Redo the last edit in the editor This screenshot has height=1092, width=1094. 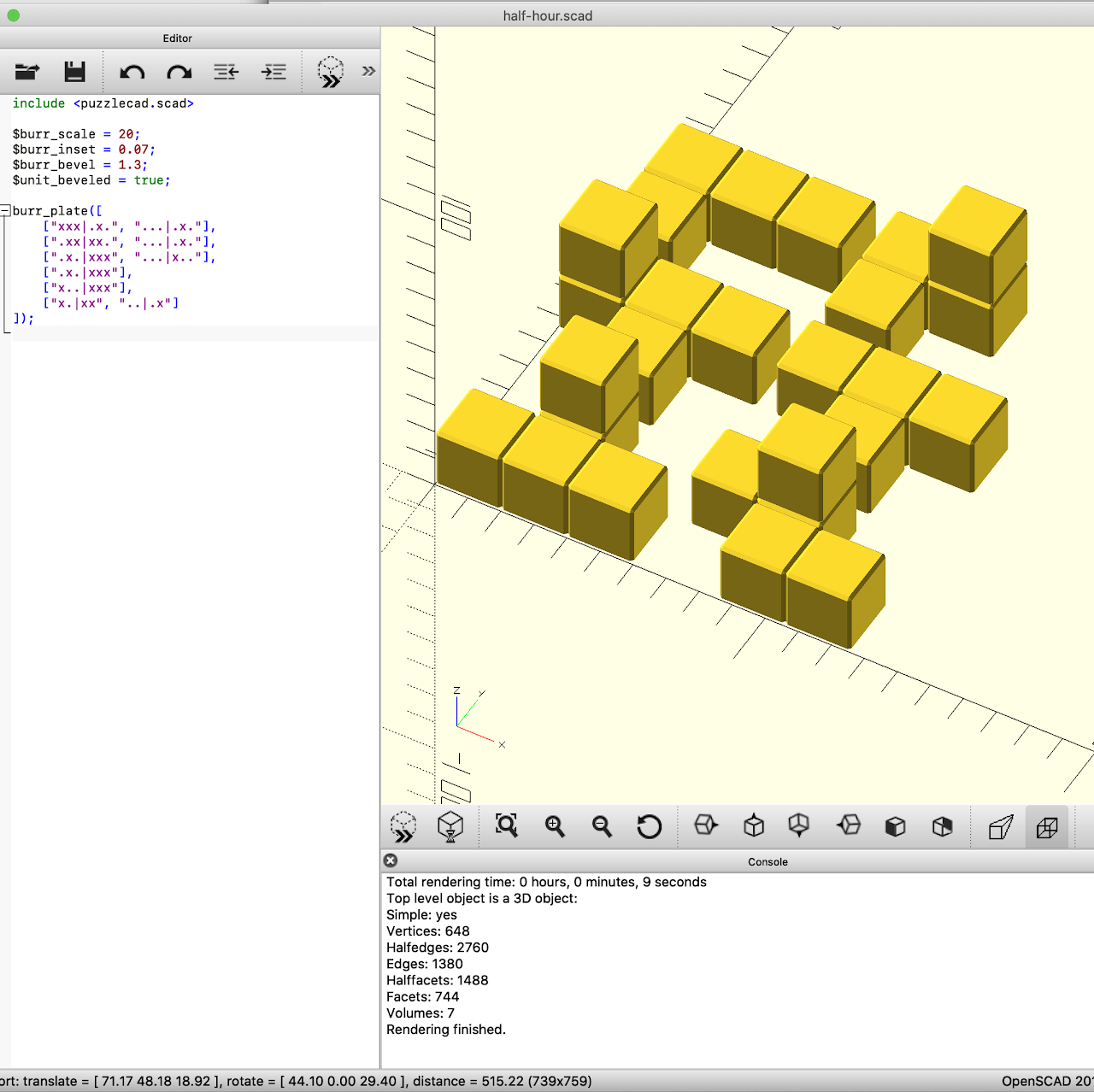tap(179, 72)
